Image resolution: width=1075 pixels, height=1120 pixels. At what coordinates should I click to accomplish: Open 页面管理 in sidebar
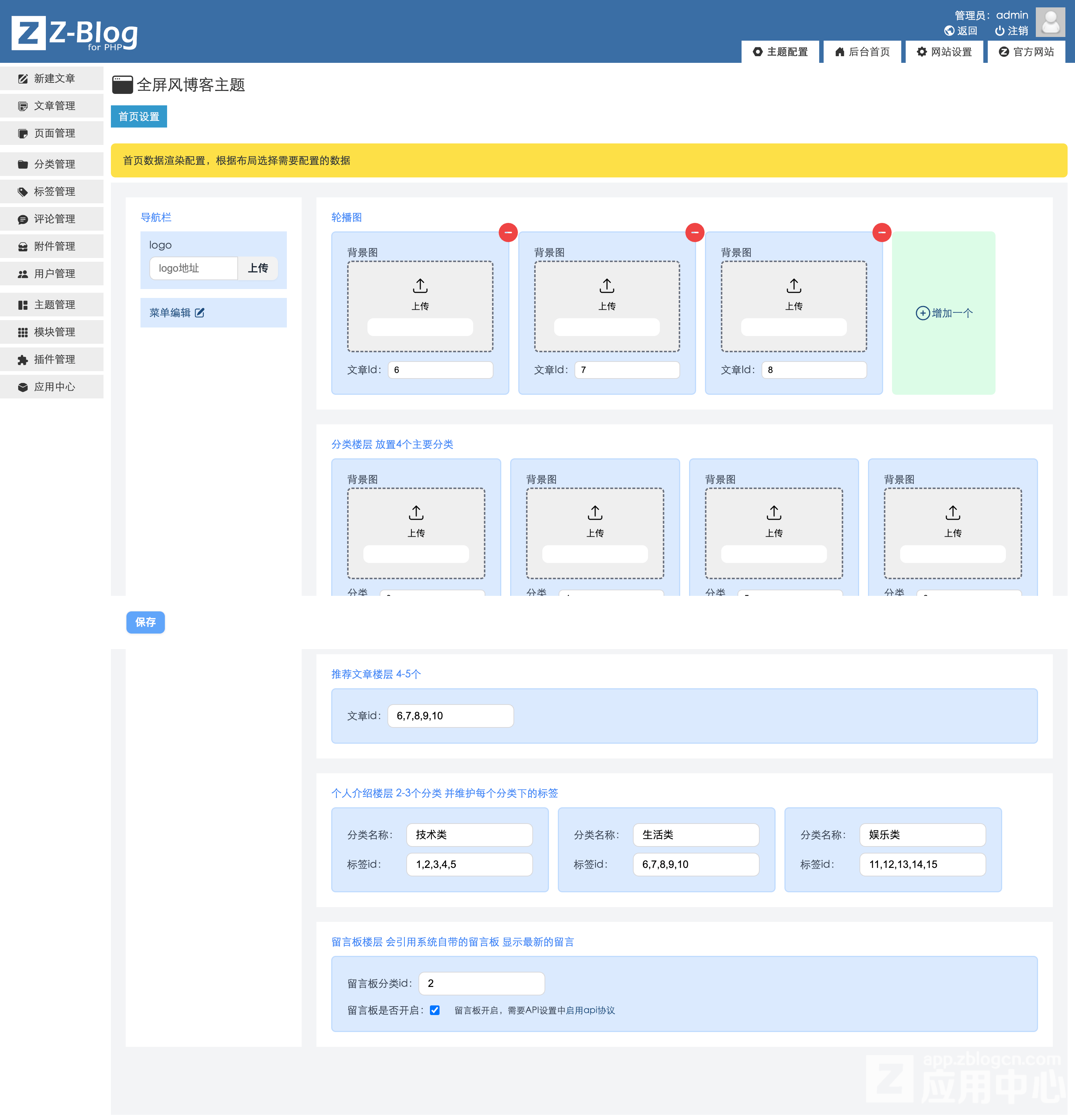coord(51,134)
